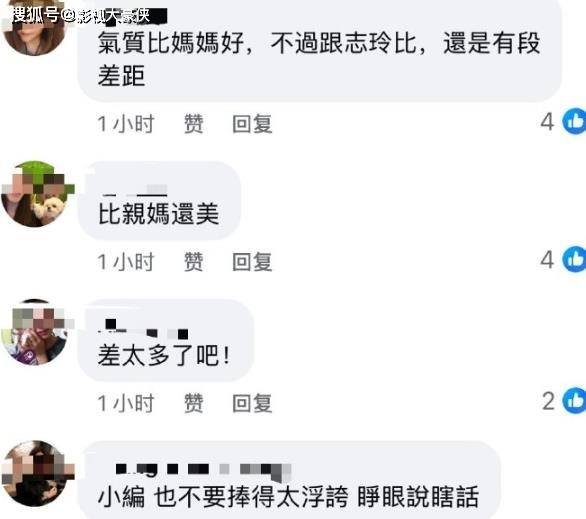
Task: Click the blurred username above 差太多了吧
Action: [143, 329]
